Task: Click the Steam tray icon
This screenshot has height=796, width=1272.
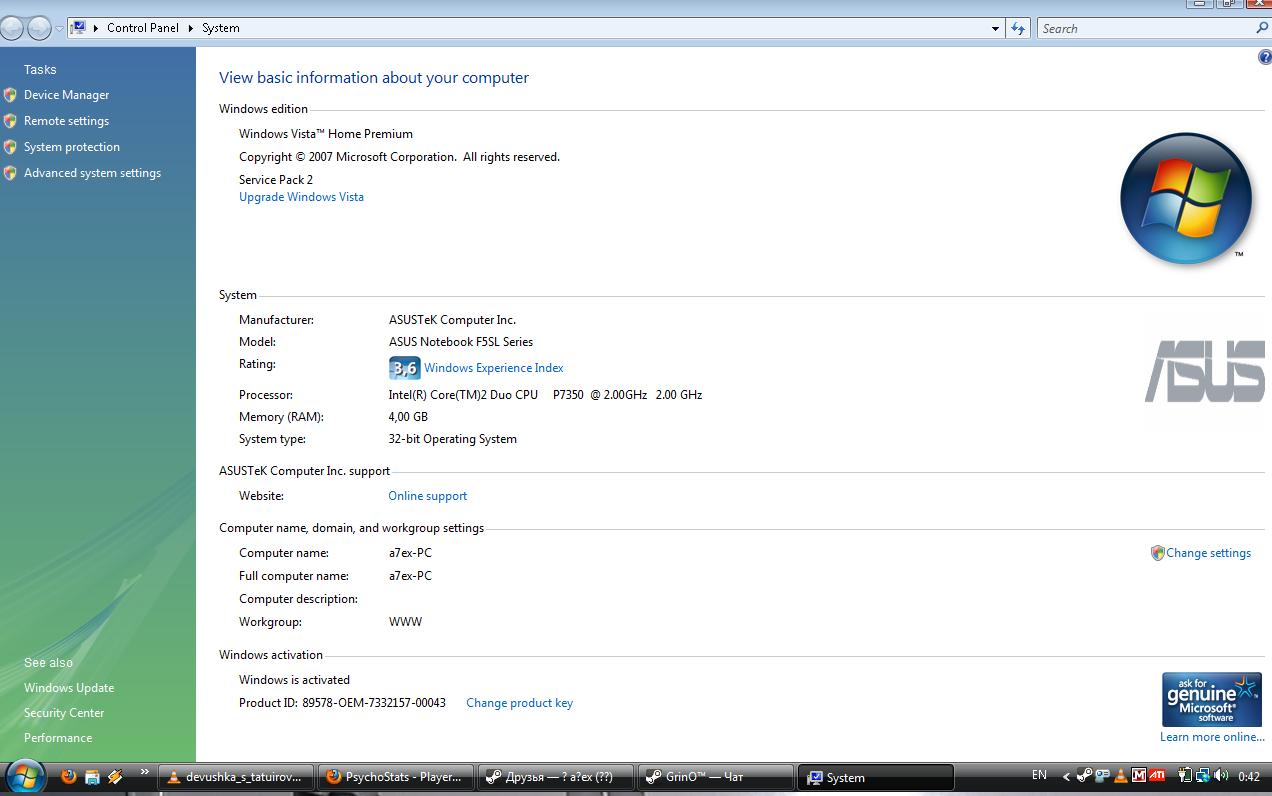Action: click(1085, 776)
